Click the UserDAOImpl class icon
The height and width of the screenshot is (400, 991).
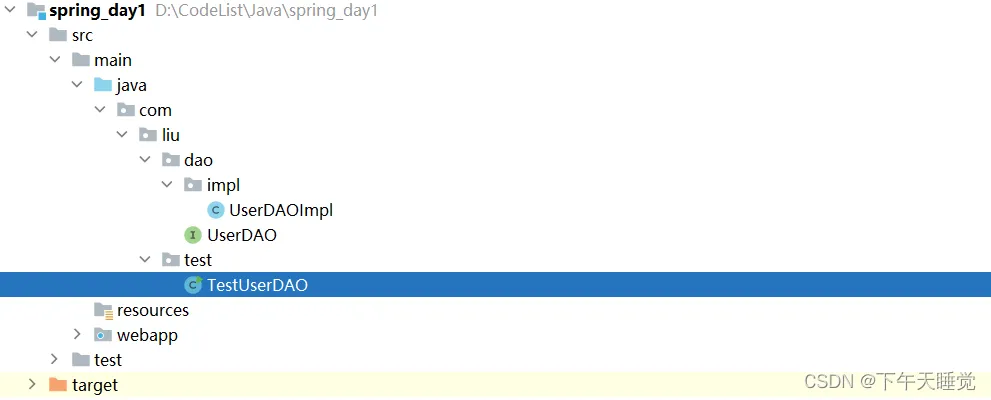(x=216, y=210)
